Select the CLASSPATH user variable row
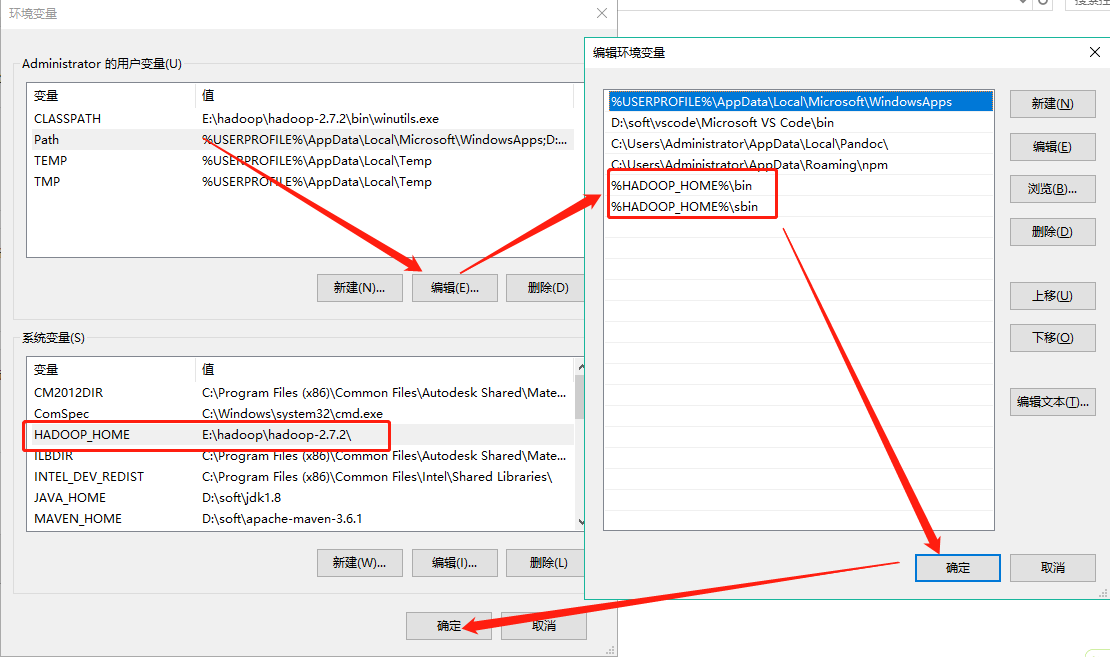Image resolution: width=1110 pixels, height=657 pixels. coord(300,119)
